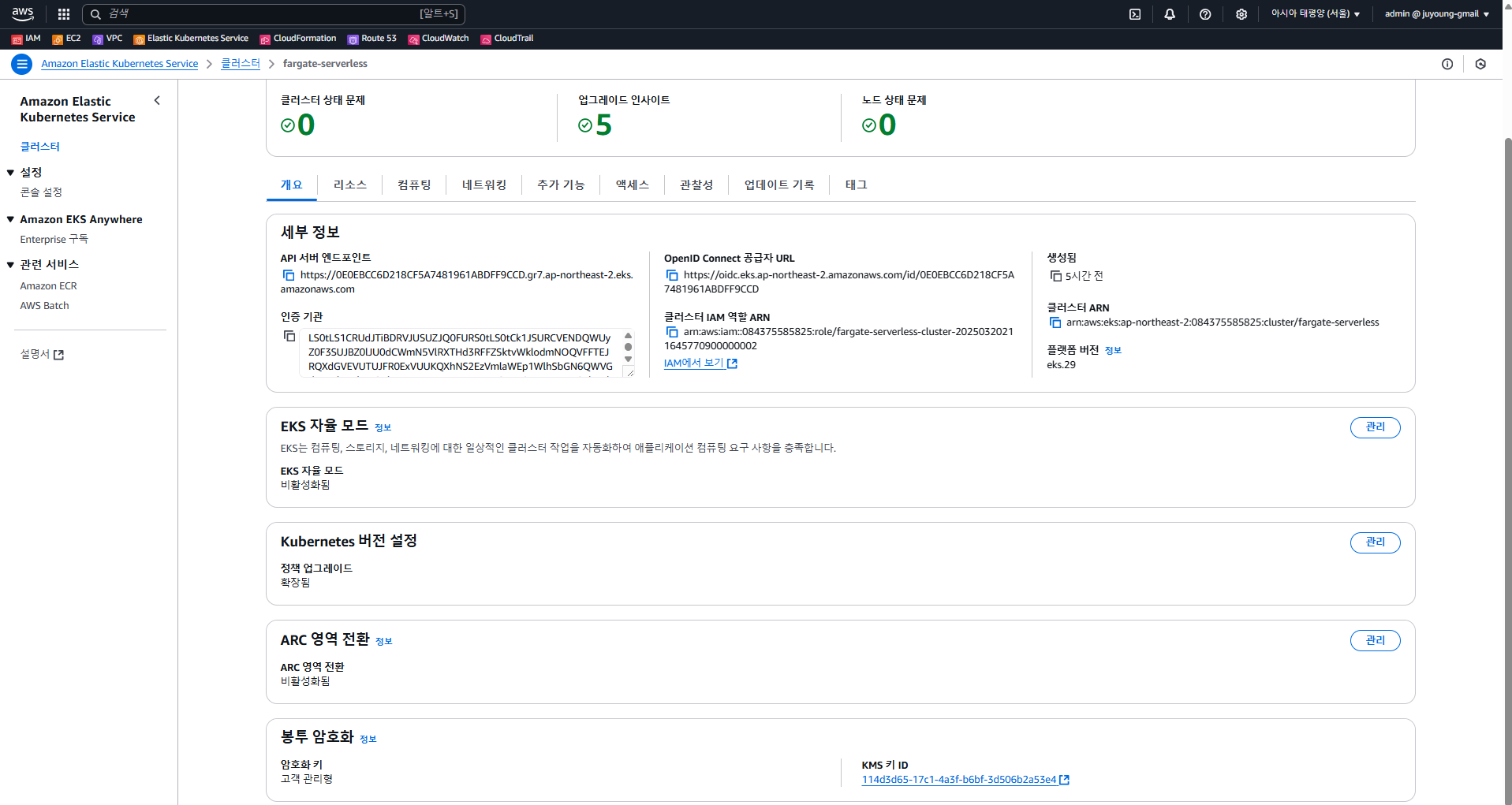Open 정보 link next to ARC 영역 전환
The width and height of the screenshot is (1512, 805).
tap(384, 642)
